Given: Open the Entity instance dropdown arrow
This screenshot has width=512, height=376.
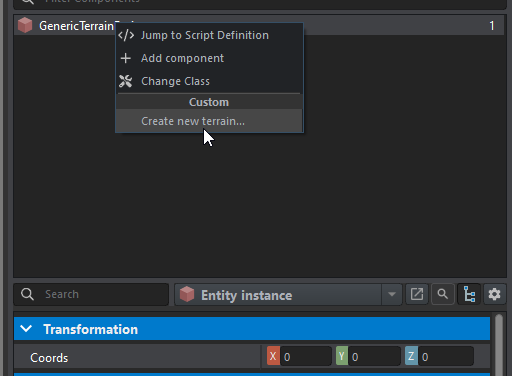Looking at the screenshot, I should pyautogui.click(x=392, y=294).
